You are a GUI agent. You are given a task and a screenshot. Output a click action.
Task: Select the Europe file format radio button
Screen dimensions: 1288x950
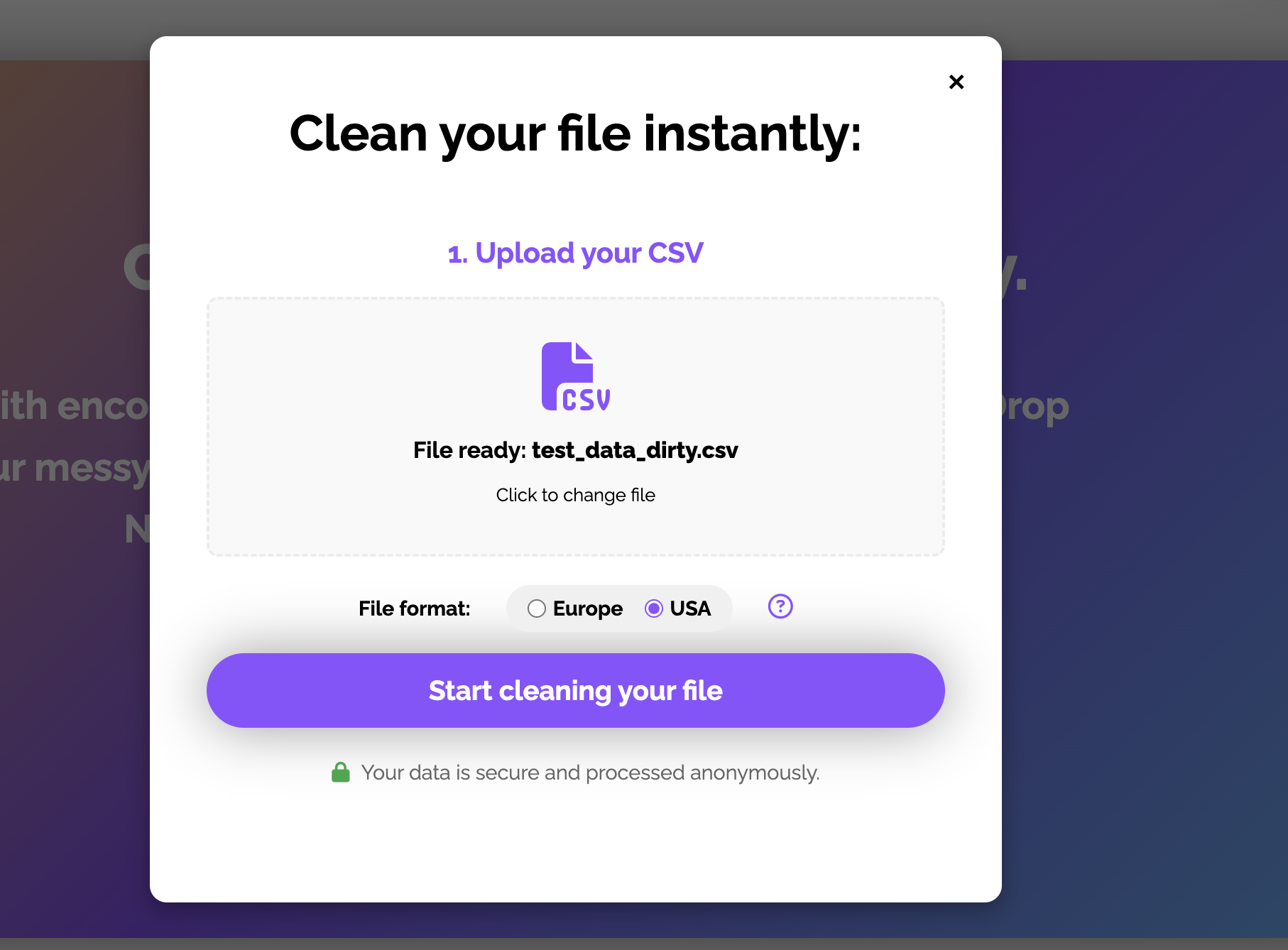point(537,608)
